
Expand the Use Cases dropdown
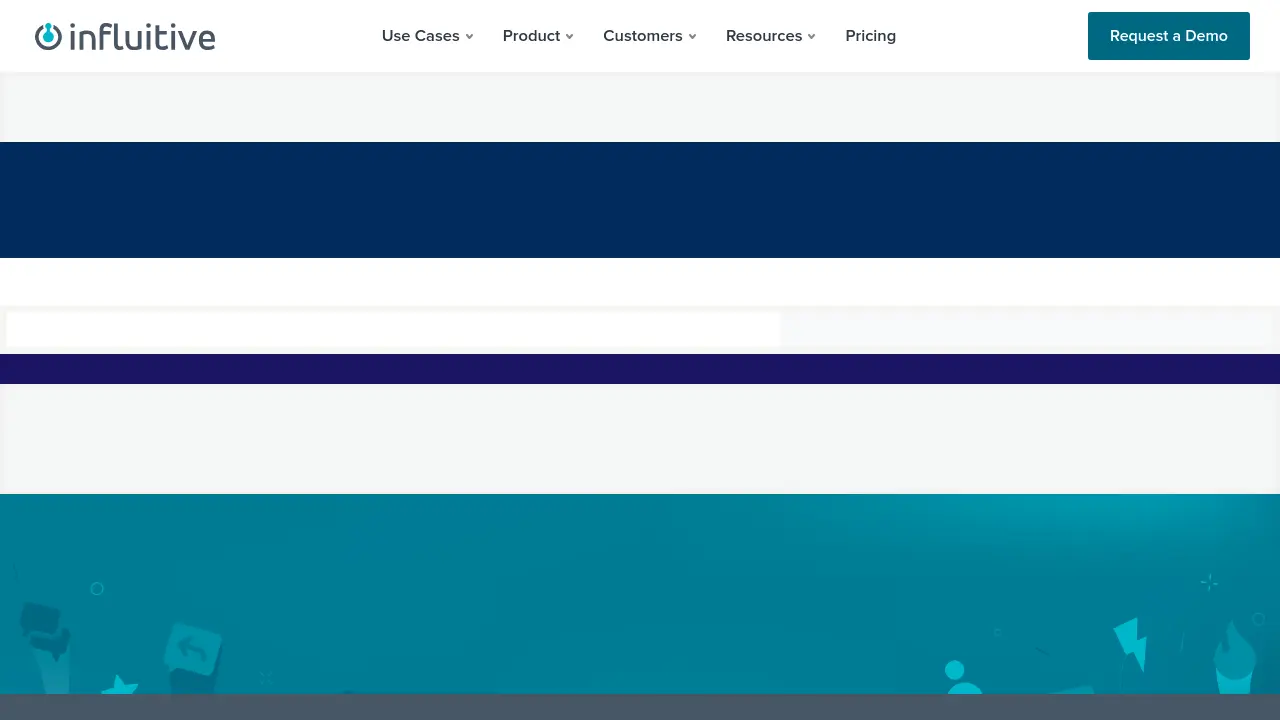(427, 36)
